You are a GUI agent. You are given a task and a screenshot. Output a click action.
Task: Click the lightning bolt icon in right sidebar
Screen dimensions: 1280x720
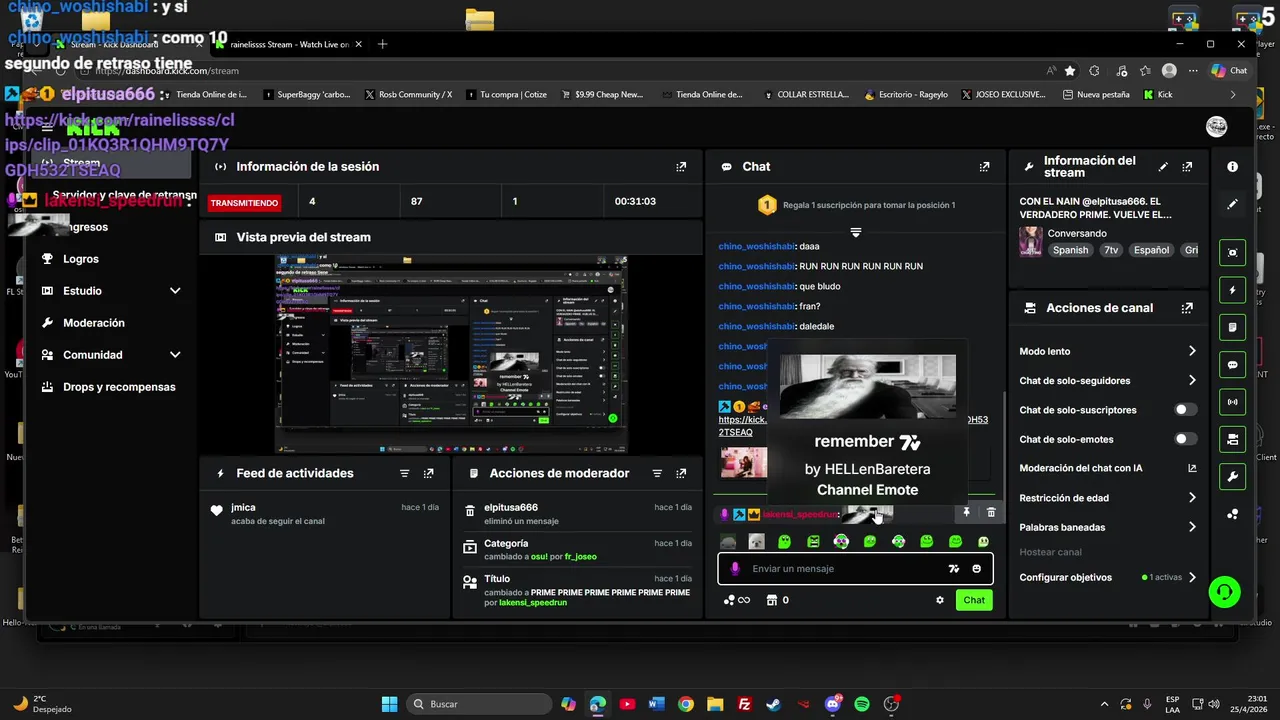click(x=1232, y=290)
